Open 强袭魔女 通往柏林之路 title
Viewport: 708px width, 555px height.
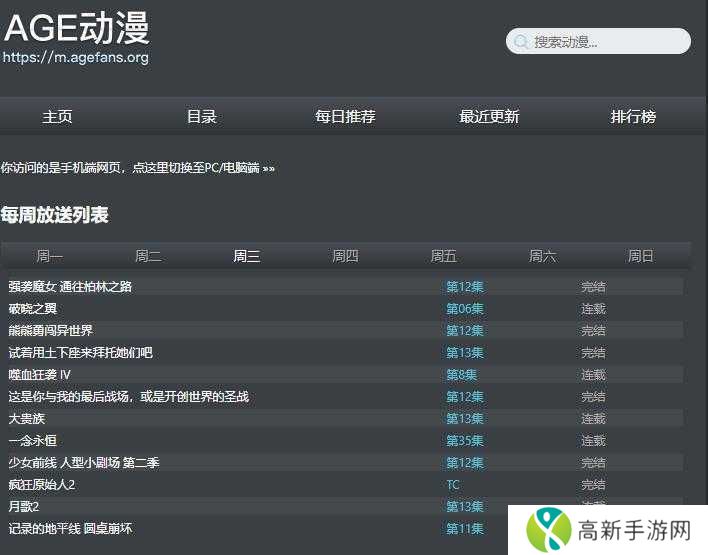(x=70, y=286)
